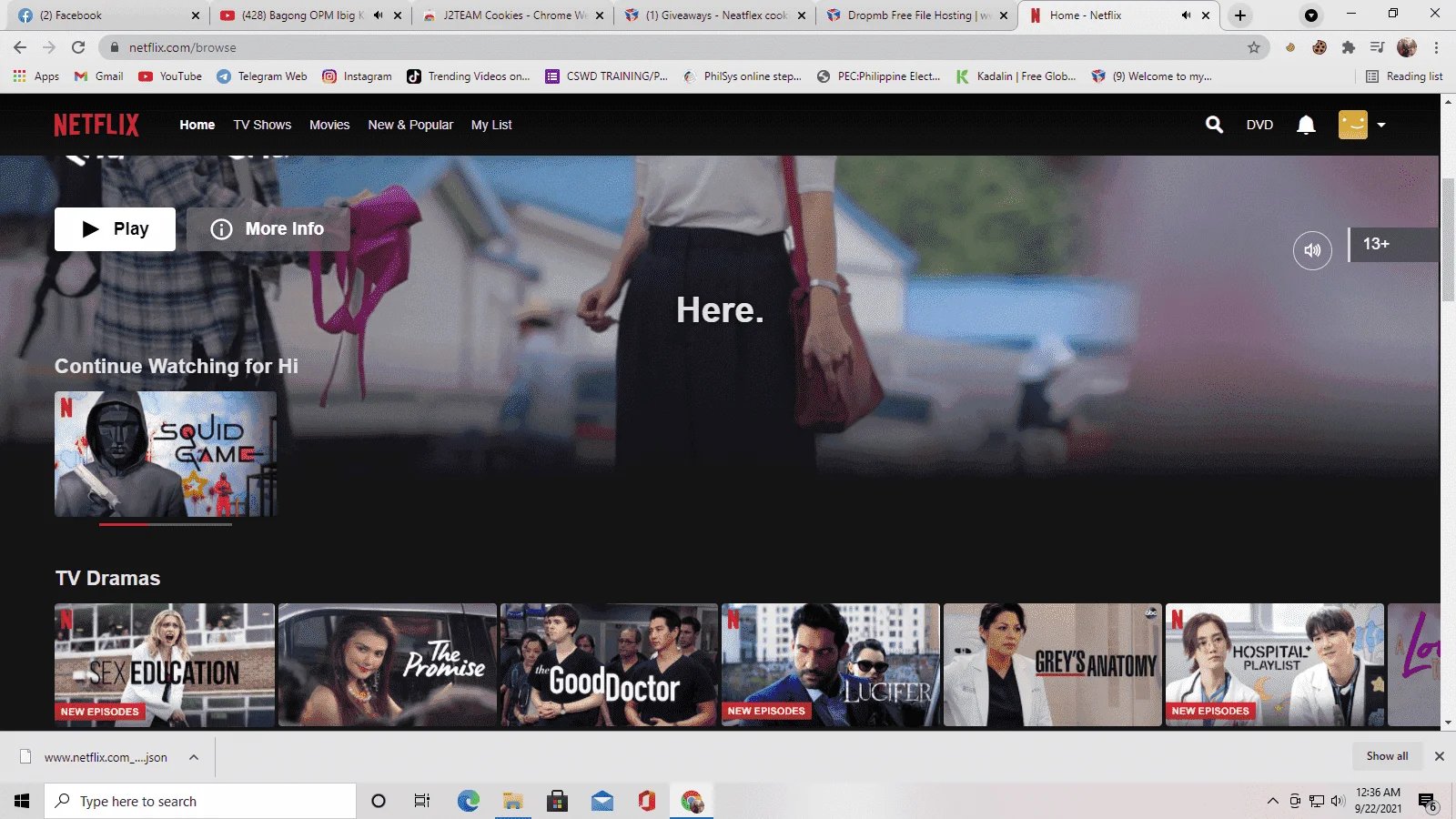Open The Good Doctor card
Screen dimensions: 1456x819
(x=609, y=664)
